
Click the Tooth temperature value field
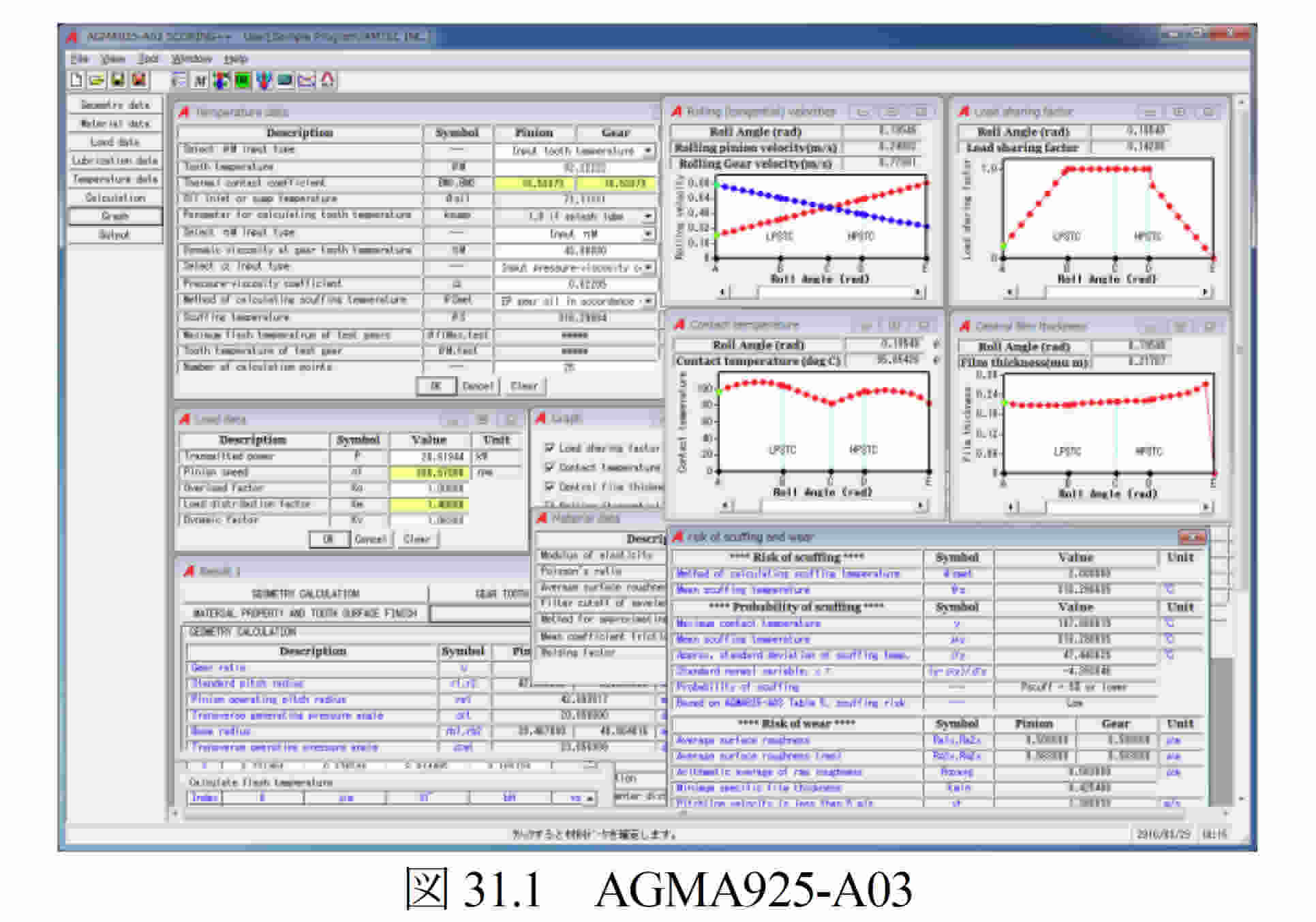tap(575, 167)
